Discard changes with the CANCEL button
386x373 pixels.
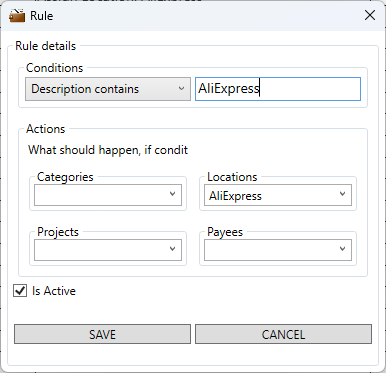283,334
